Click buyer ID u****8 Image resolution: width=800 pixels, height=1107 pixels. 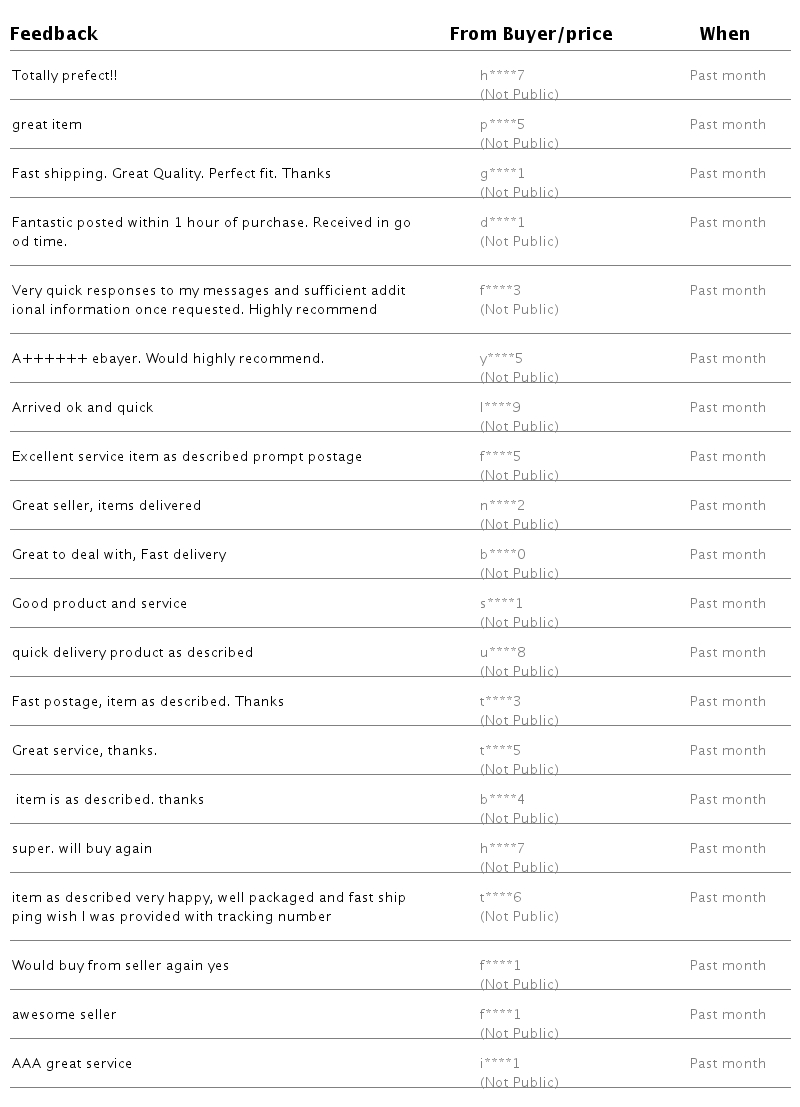[503, 652]
